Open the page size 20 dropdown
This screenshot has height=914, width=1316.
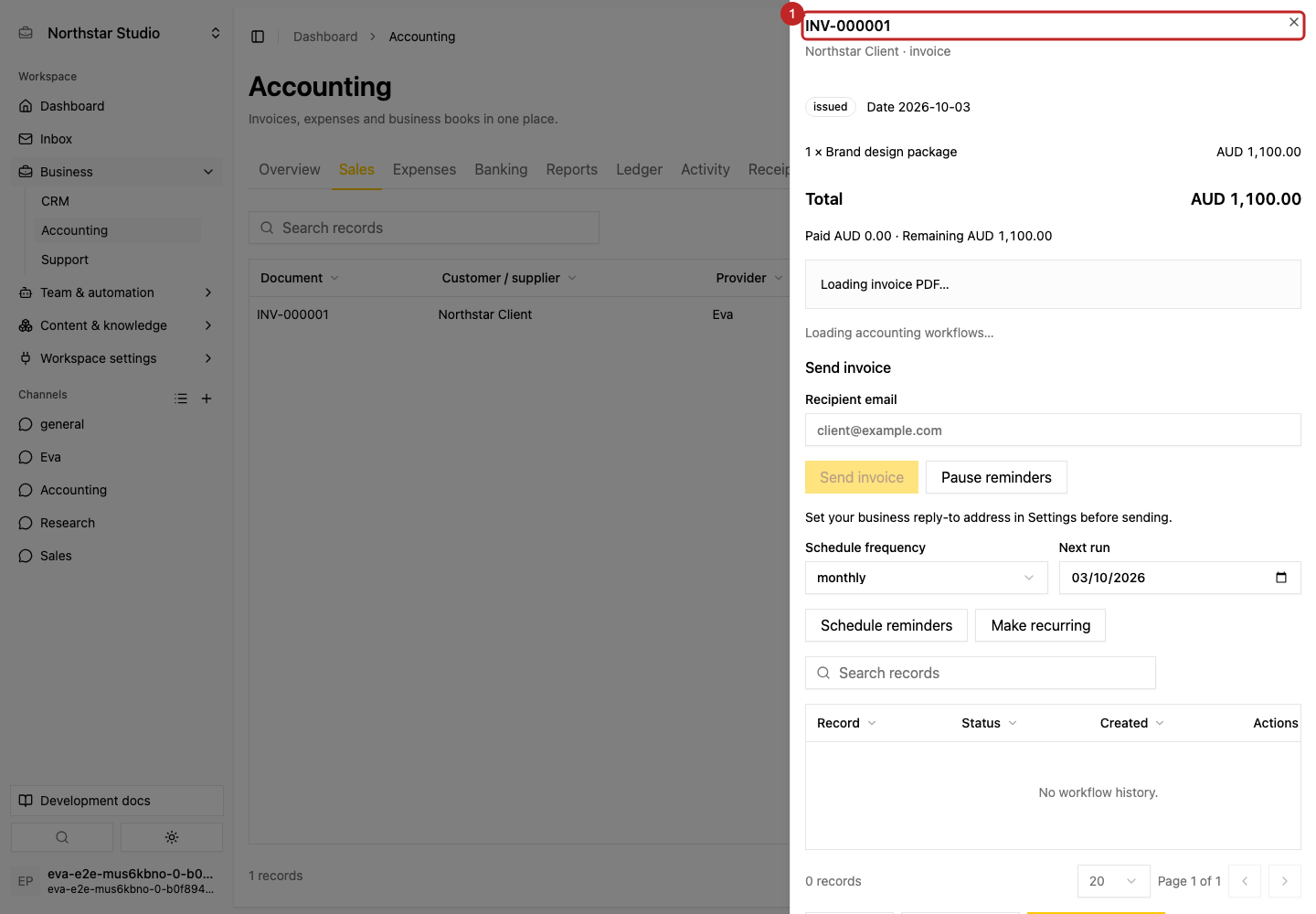(1113, 881)
